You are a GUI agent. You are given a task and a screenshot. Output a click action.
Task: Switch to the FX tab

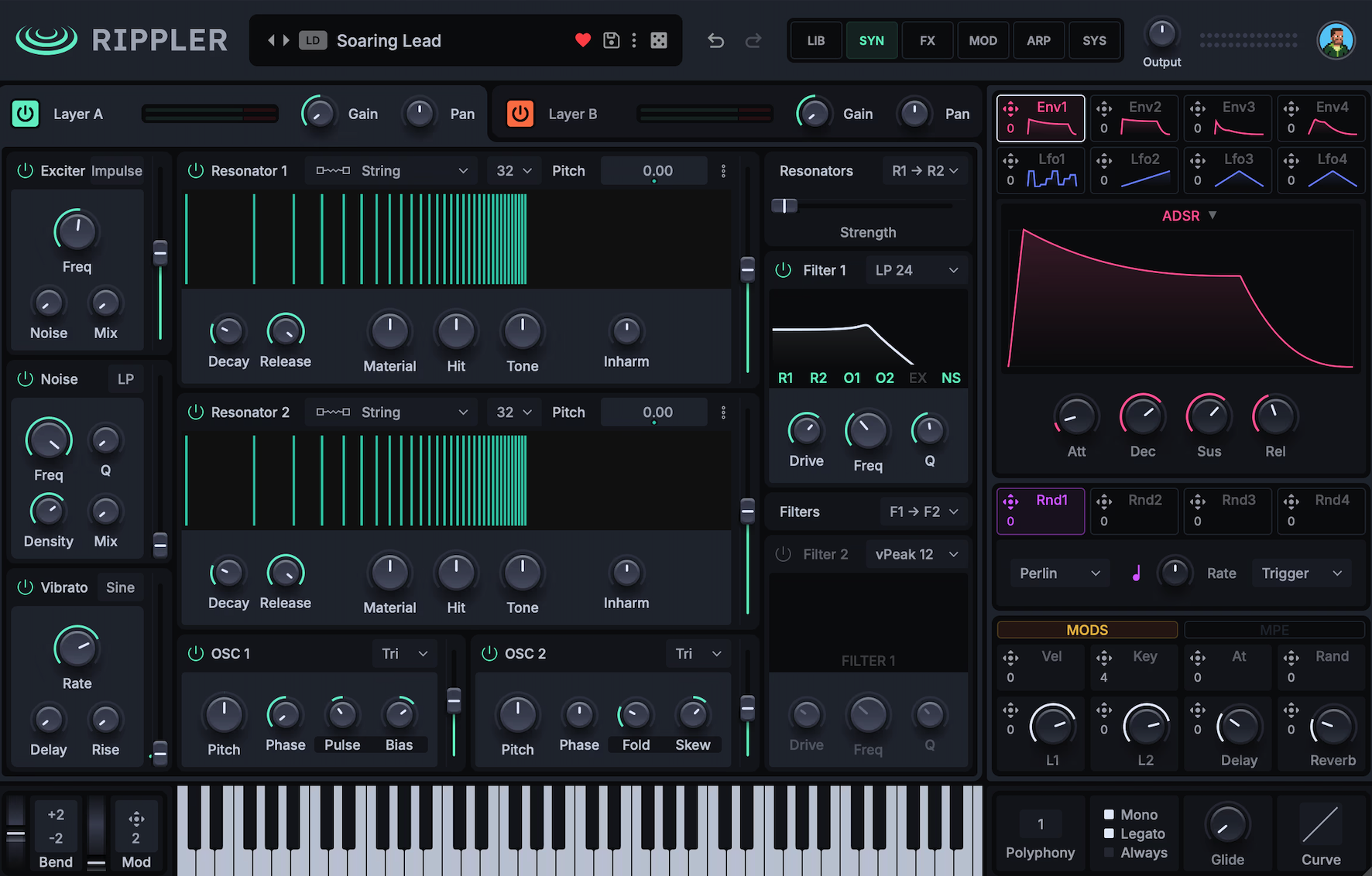[928, 40]
